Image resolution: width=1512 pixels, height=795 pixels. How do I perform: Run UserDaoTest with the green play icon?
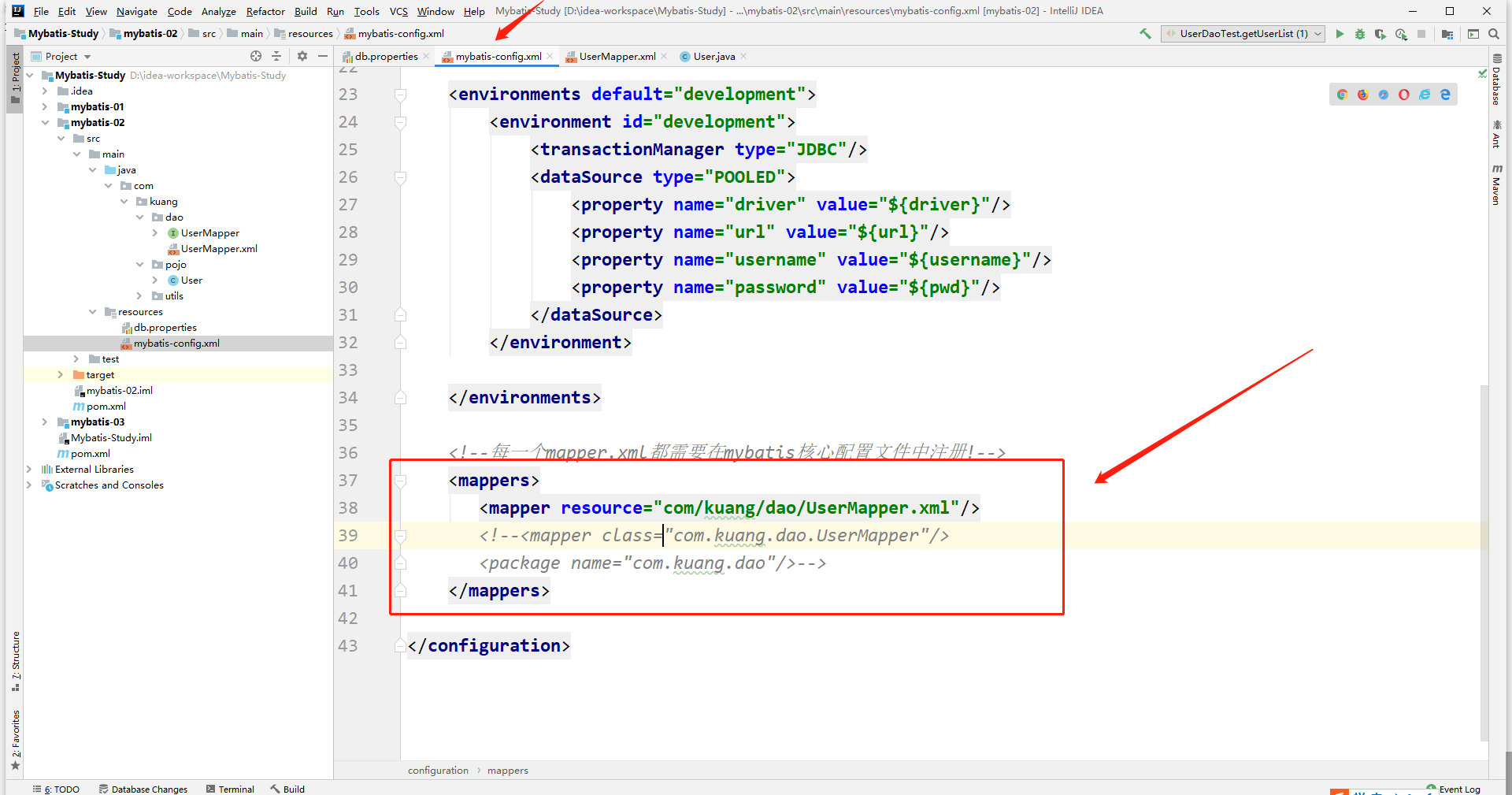pyautogui.click(x=1340, y=34)
